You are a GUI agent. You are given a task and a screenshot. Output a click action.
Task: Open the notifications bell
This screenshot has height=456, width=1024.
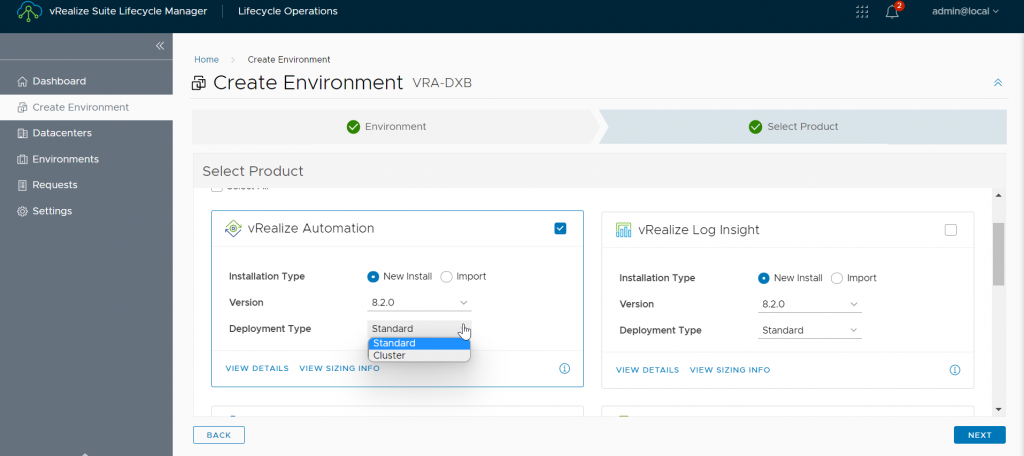[893, 11]
